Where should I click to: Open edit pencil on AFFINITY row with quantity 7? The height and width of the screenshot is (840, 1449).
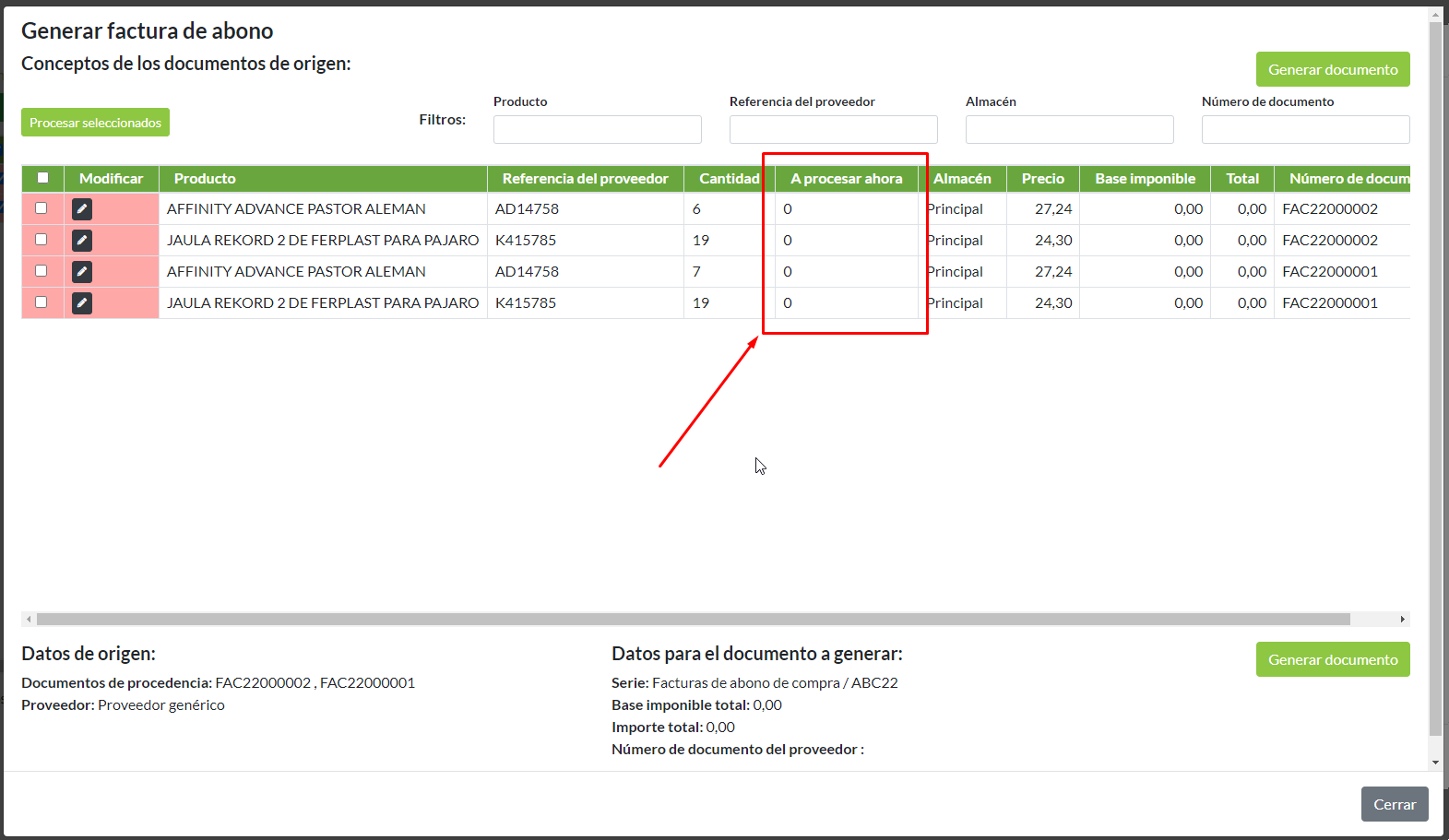(x=82, y=272)
